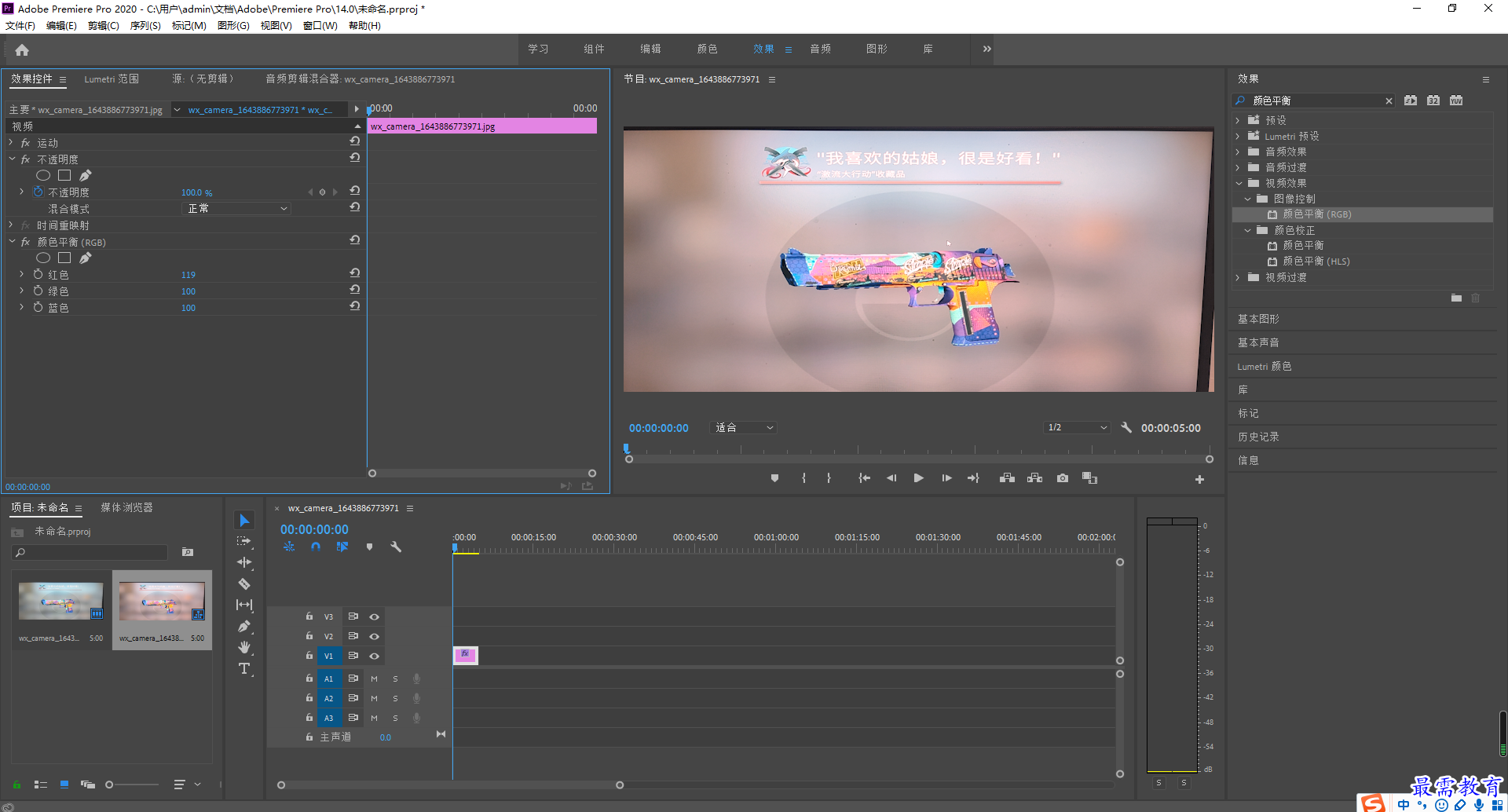Select the Selection tool arrow
This screenshot has width=1508, height=812.
(244, 521)
